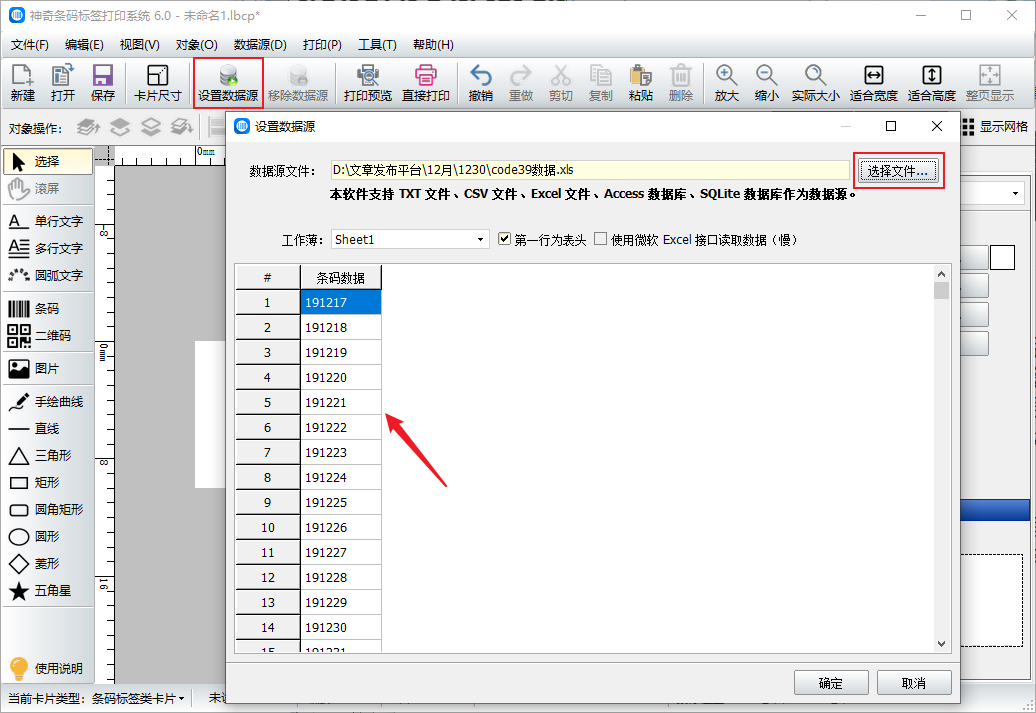Click the 条码数据 column header
Image resolution: width=1036 pixels, height=713 pixels.
[341, 278]
